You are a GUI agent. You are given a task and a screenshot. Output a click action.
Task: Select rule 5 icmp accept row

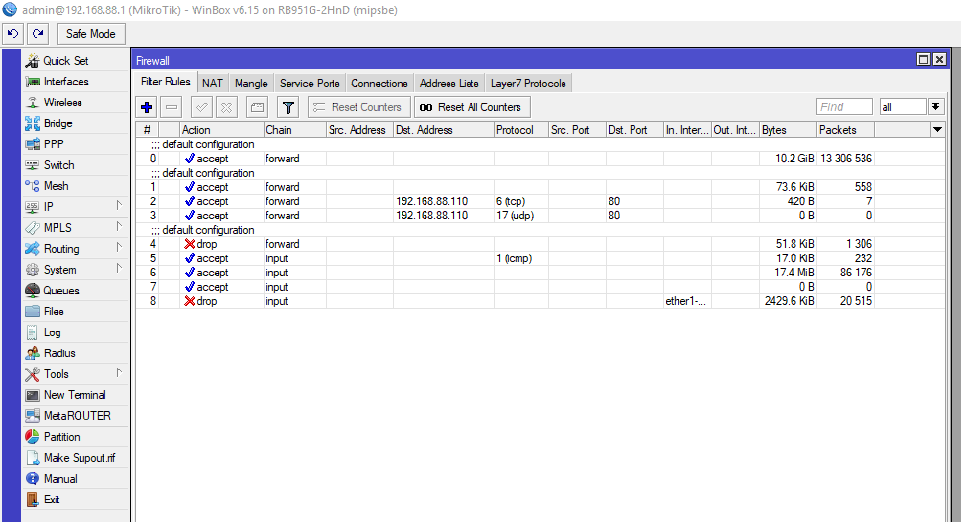[x=539, y=258]
